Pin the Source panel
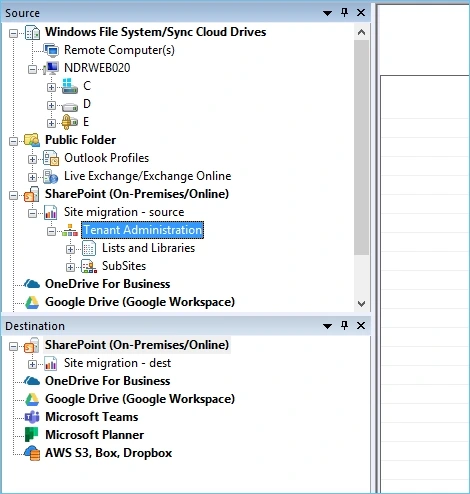Screen dimensions: 470x494 coord(344,13)
